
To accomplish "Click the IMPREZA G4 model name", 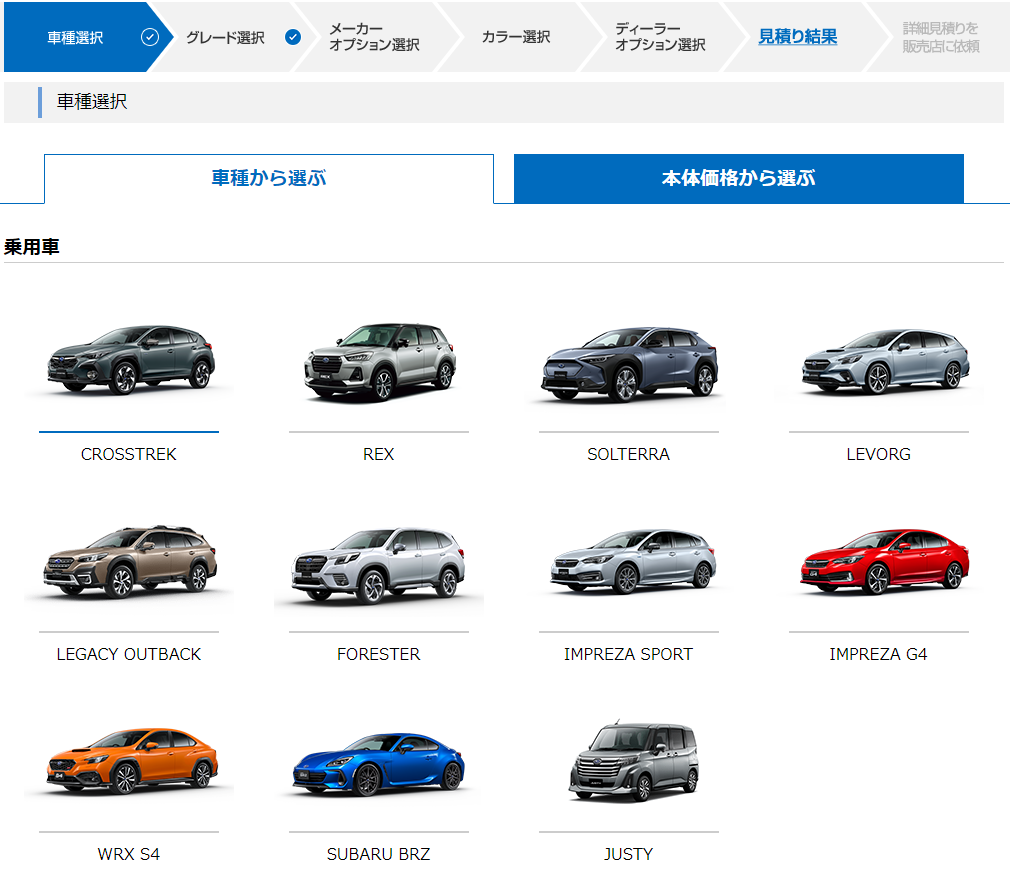I will (879, 654).
